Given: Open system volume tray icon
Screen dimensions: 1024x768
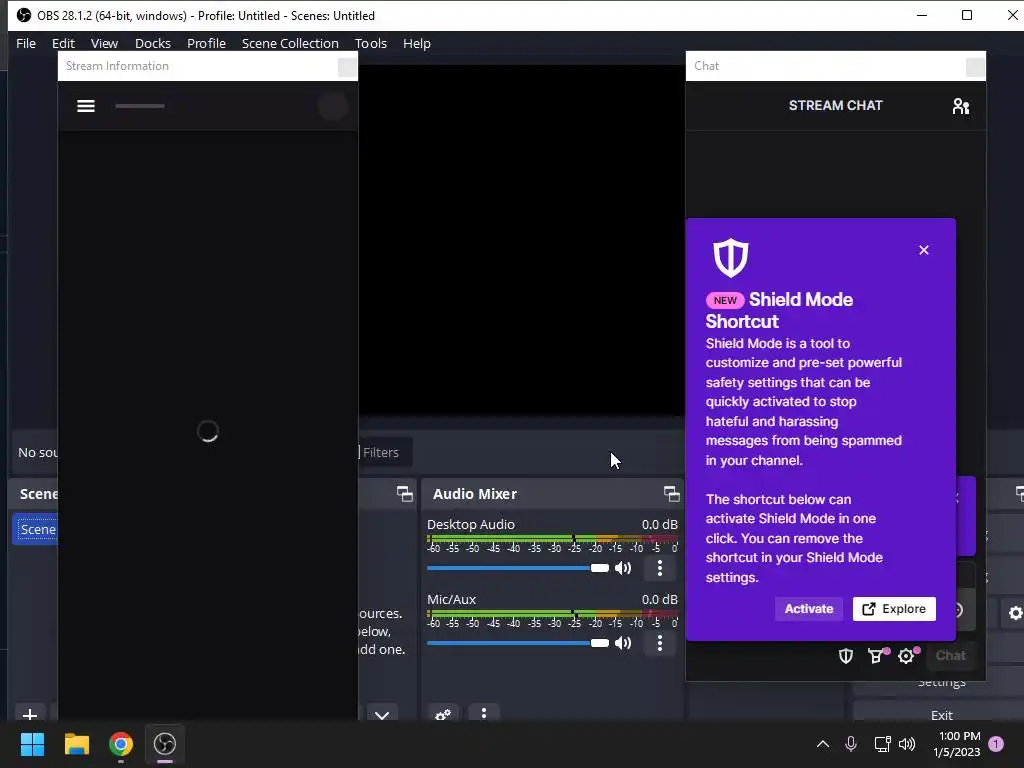Looking at the screenshot, I should tap(907, 743).
